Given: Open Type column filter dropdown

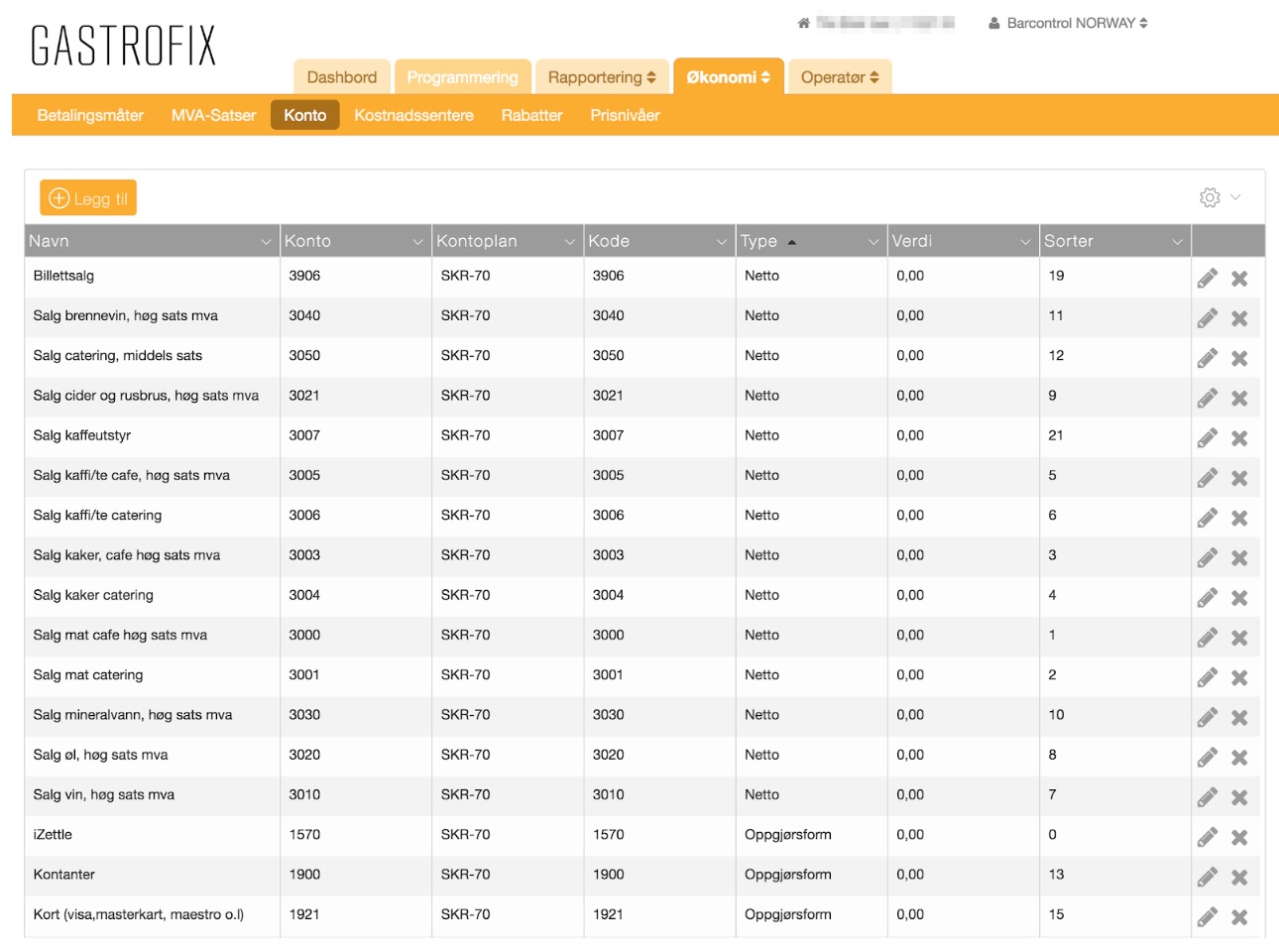Looking at the screenshot, I should pos(873,242).
